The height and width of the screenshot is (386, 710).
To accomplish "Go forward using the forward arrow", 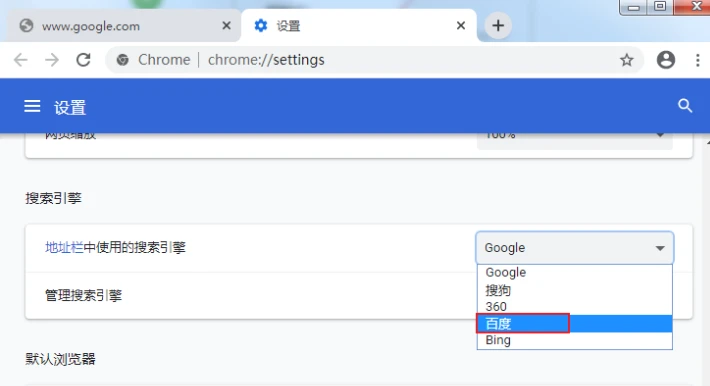I will point(52,60).
